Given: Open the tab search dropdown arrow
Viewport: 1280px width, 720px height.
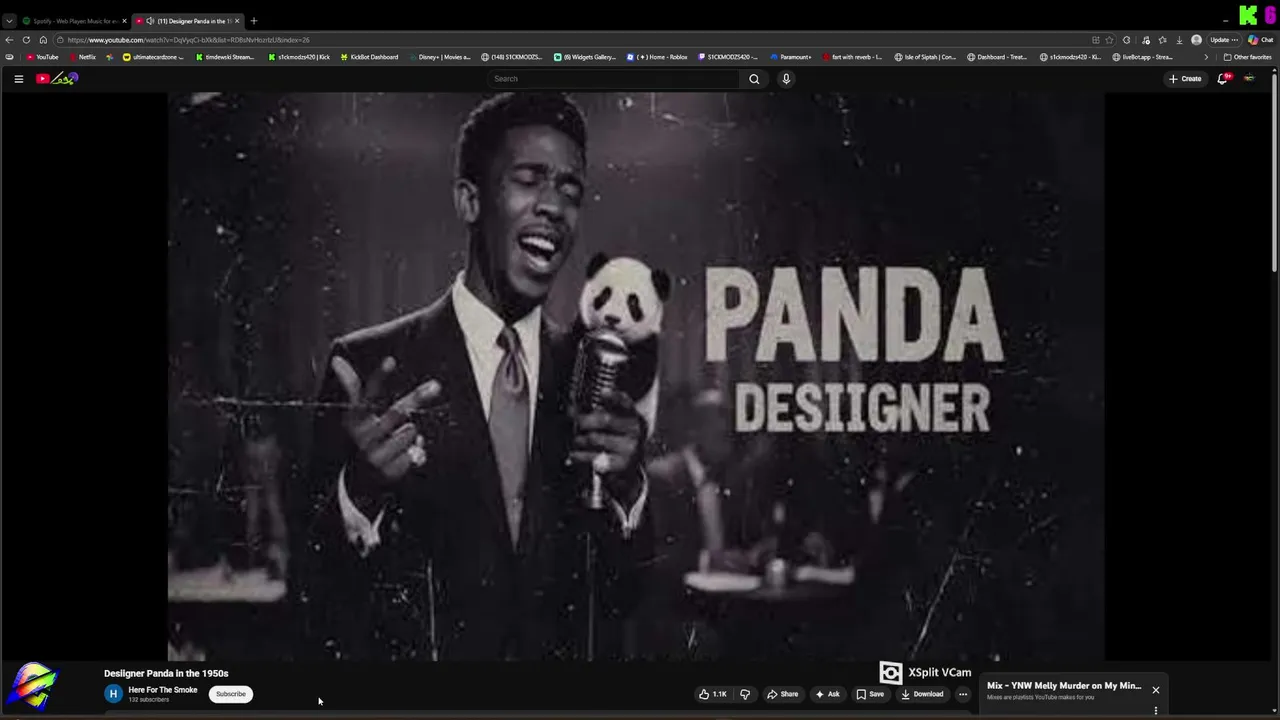Looking at the screenshot, I should pos(9,21).
